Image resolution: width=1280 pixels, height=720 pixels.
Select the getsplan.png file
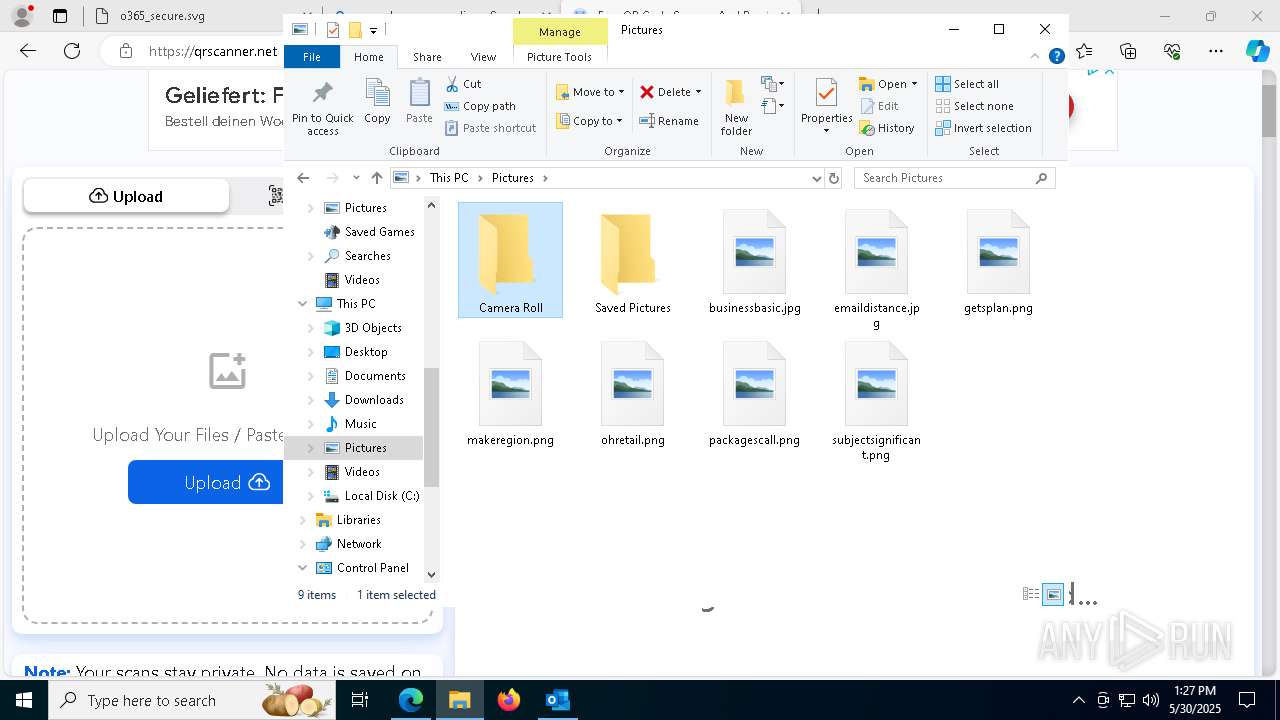[x=998, y=262]
